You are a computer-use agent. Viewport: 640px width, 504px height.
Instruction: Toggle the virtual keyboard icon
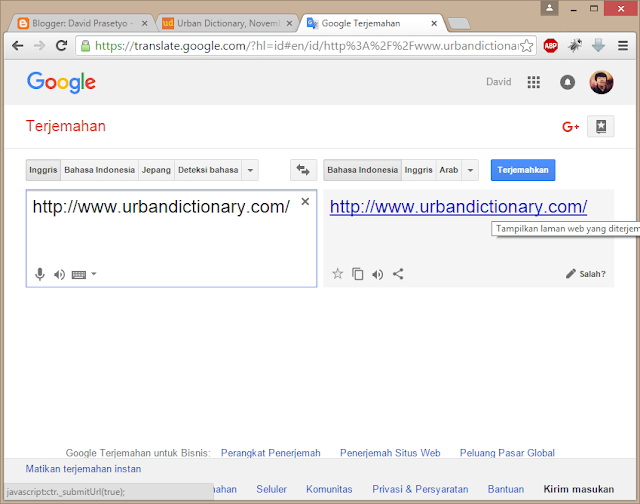[79, 275]
